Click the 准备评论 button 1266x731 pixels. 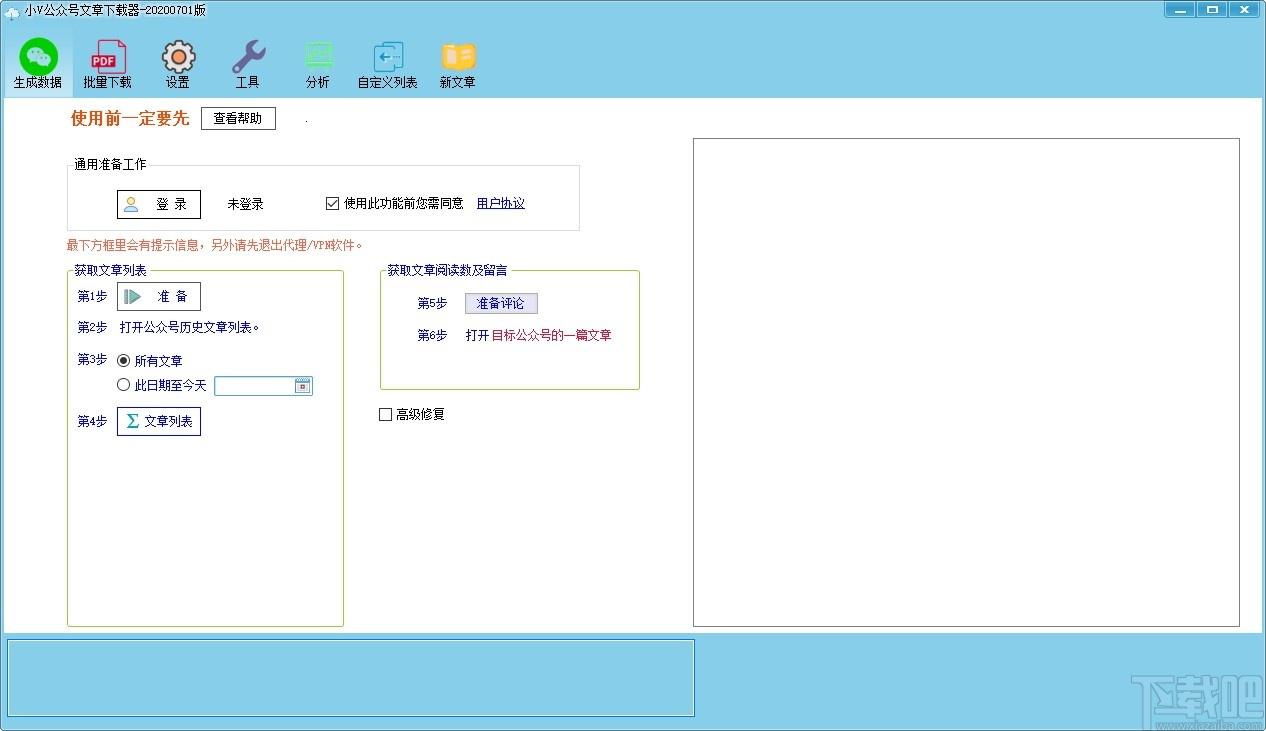pos(501,303)
